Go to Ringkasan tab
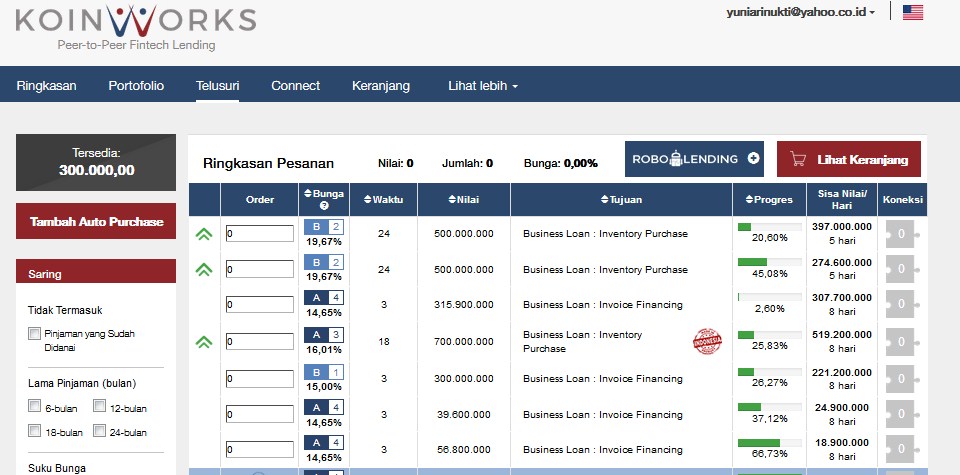The image size is (960, 475). pyautogui.click(x=47, y=86)
